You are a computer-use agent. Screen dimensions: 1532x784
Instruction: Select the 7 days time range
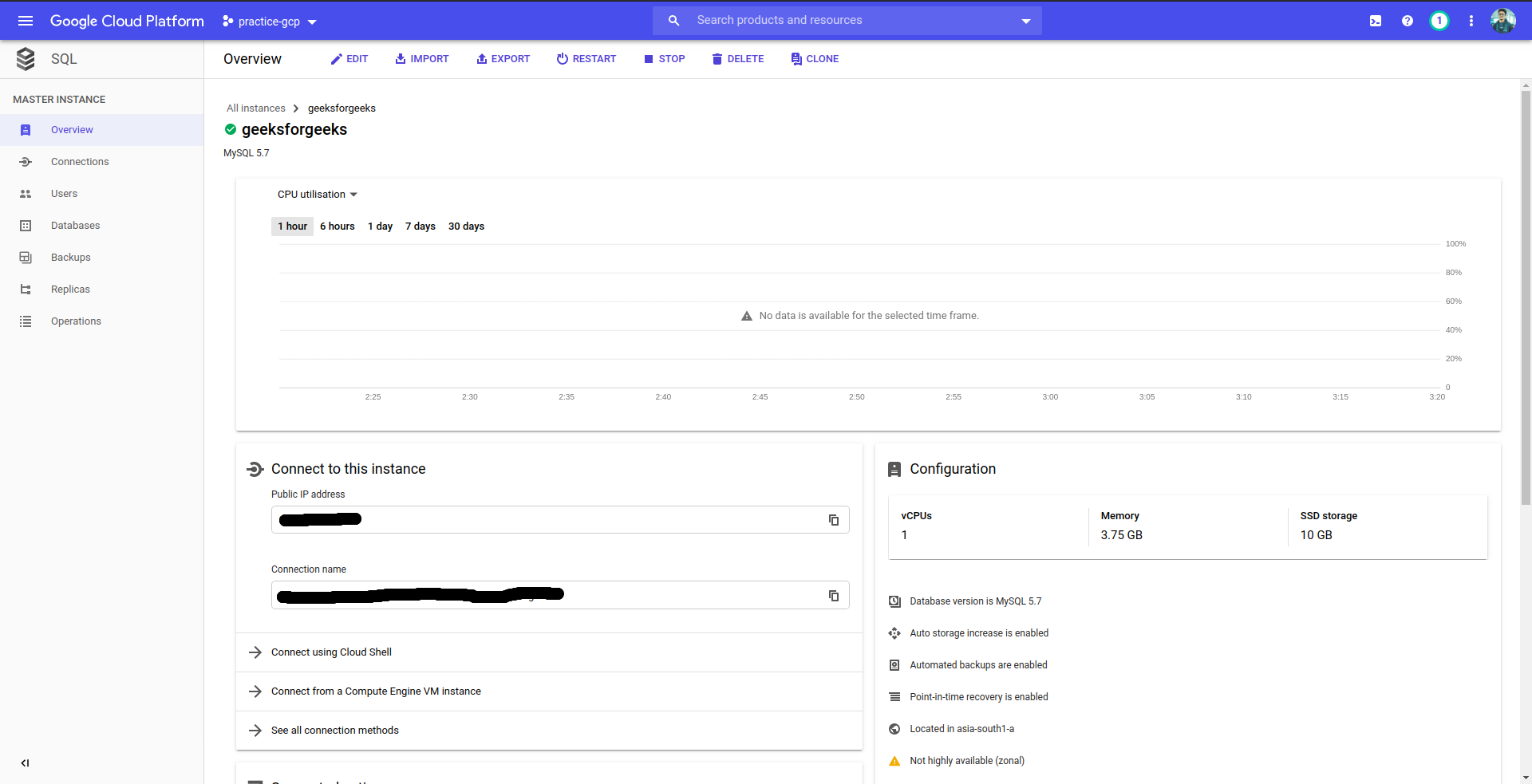(x=421, y=227)
